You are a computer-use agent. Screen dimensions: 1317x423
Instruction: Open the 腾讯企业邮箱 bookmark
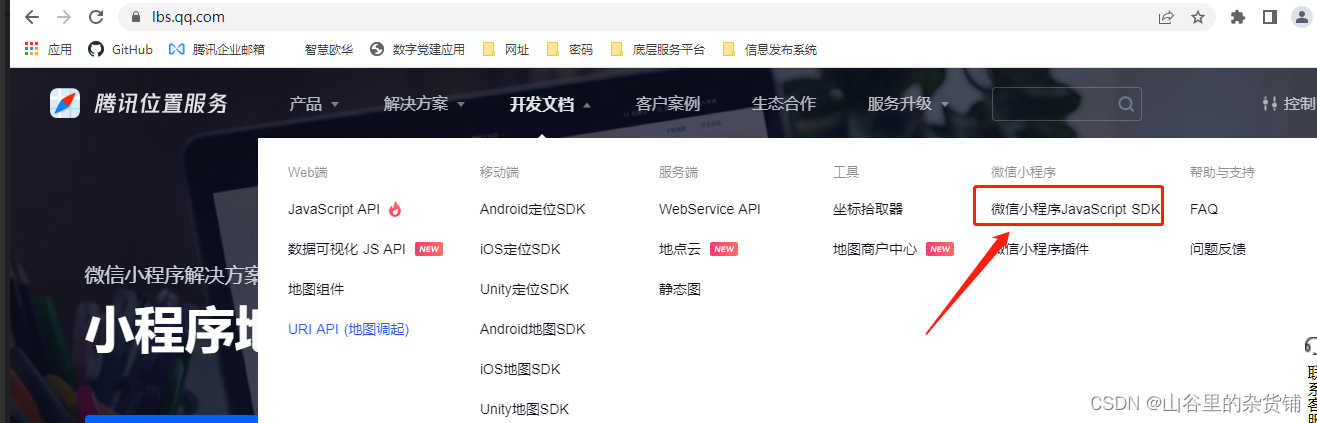point(217,49)
